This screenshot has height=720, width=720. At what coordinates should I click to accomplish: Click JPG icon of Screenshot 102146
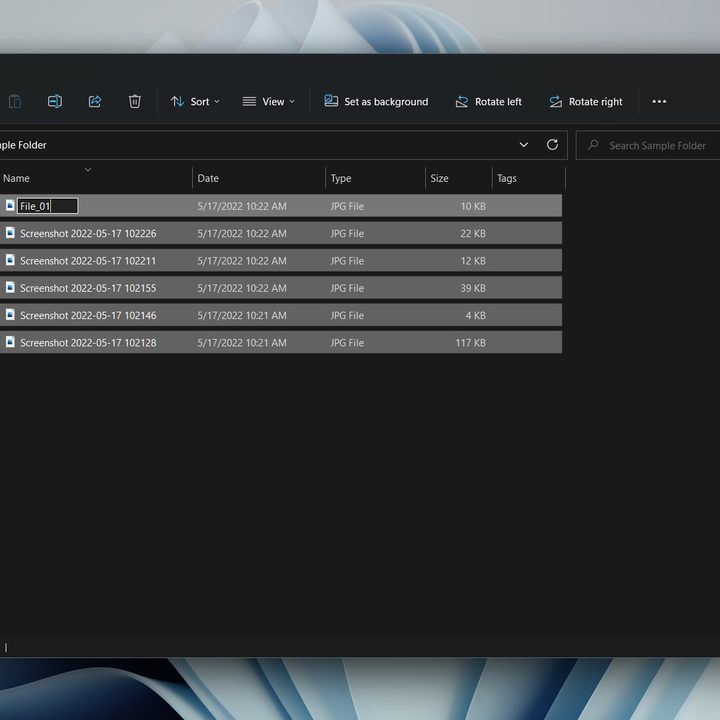point(10,315)
